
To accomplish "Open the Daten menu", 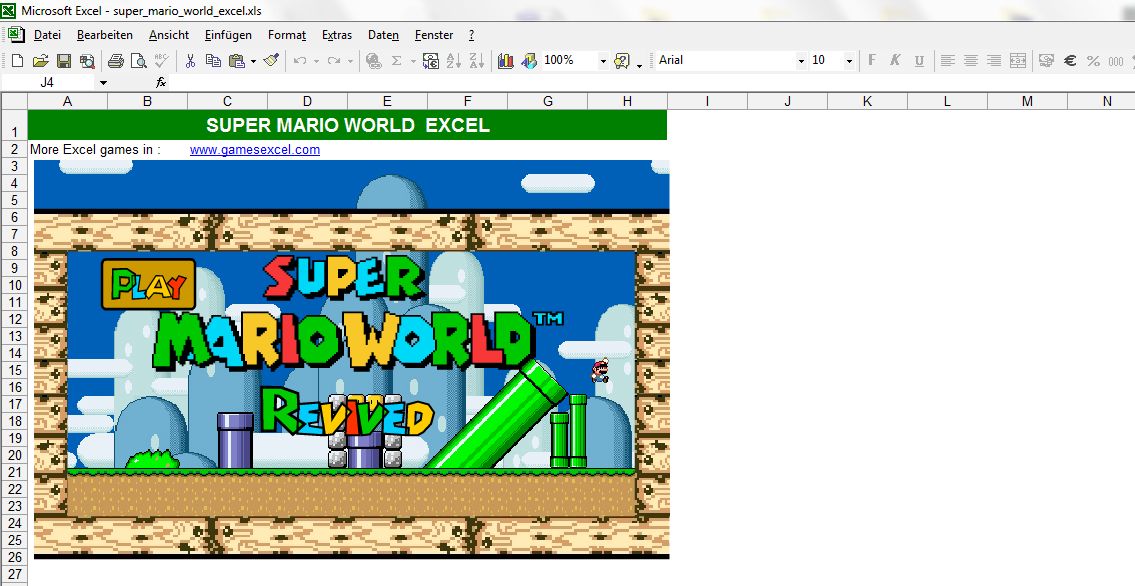I will click(x=383, y=35).
